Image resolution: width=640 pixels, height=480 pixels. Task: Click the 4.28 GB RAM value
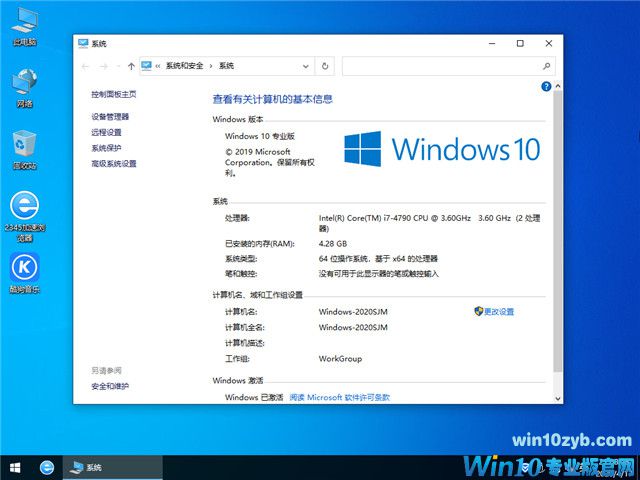[333, 244]
